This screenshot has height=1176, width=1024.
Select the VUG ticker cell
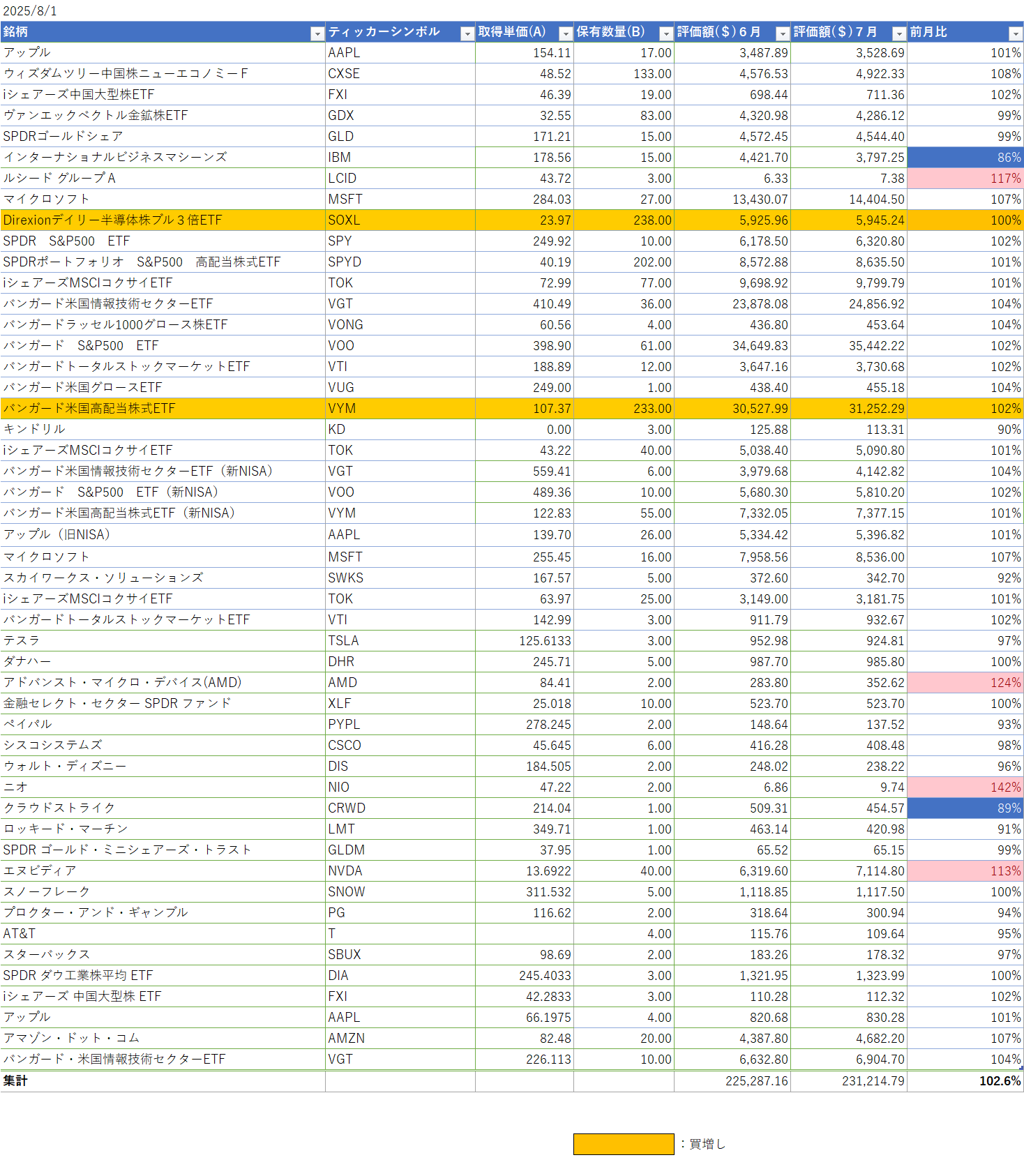(x=400, y=388)
